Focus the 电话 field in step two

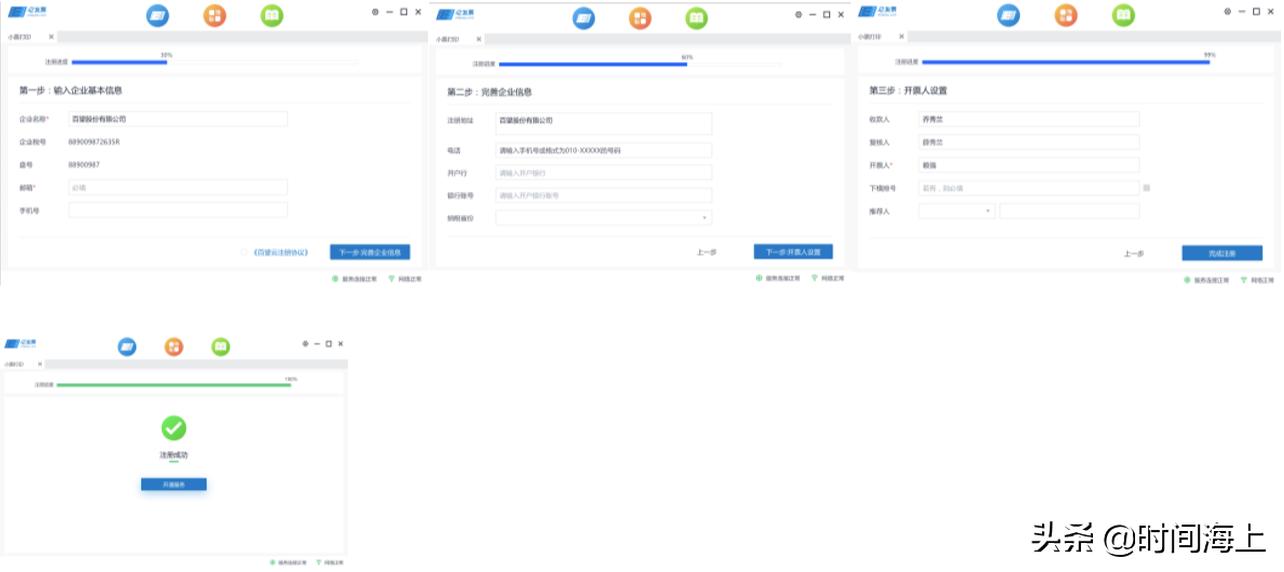[604, 150]
